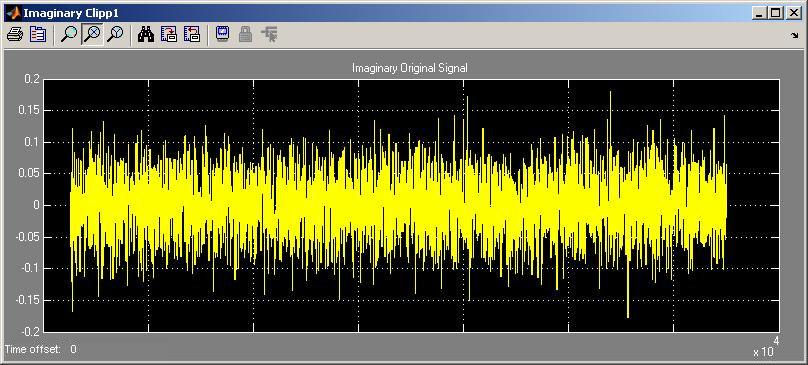
Task: Close the Imaginary Clipp1 scope window
Action: click(x=793, y=13)
